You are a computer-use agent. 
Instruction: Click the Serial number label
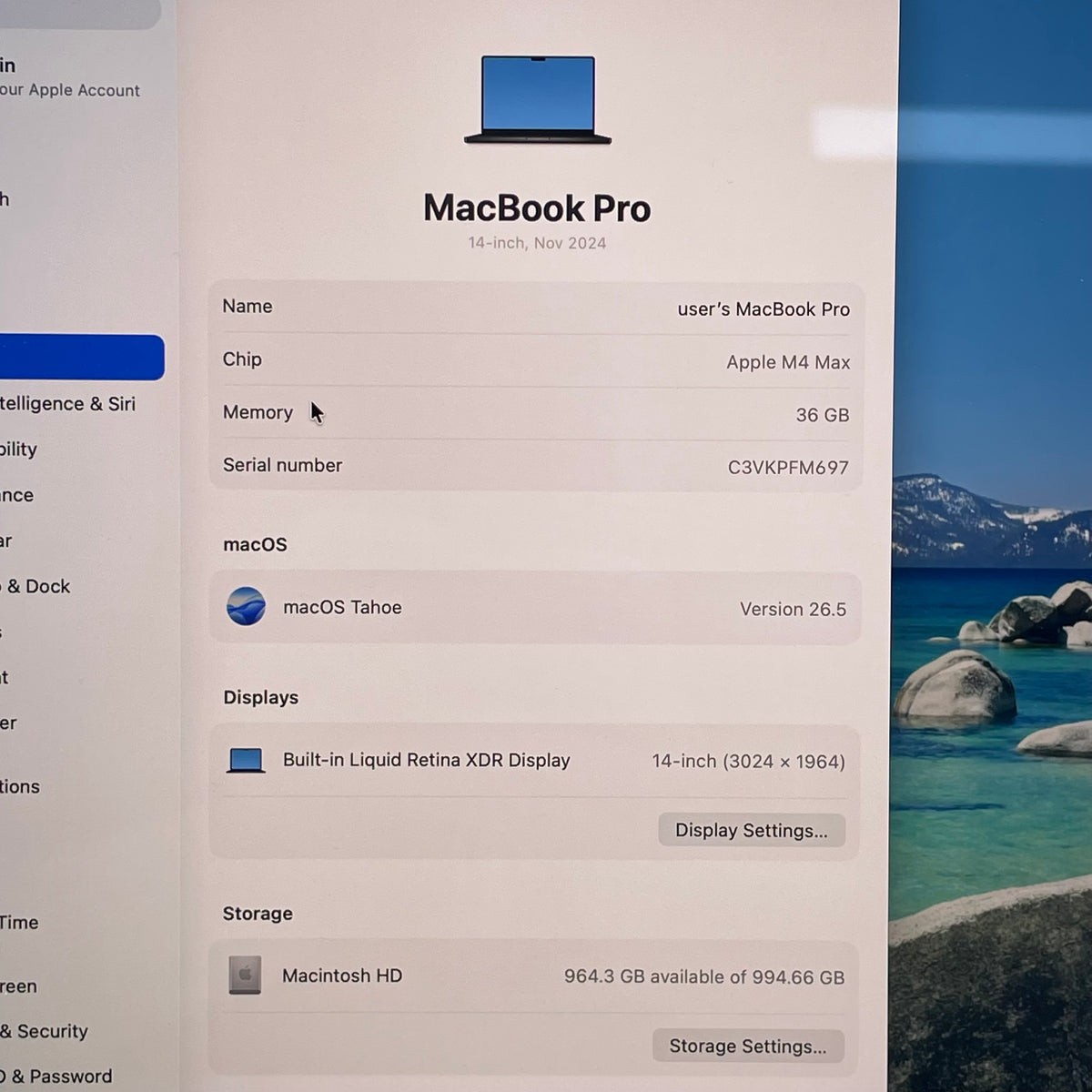click(x=282, y=465)
